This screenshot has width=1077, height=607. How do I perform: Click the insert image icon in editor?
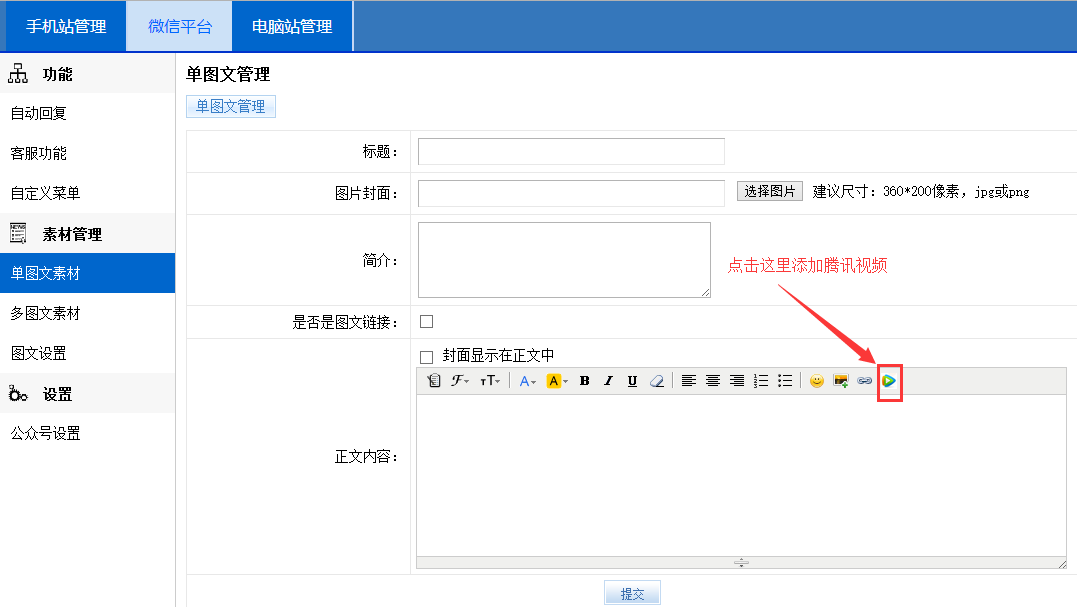841,381
